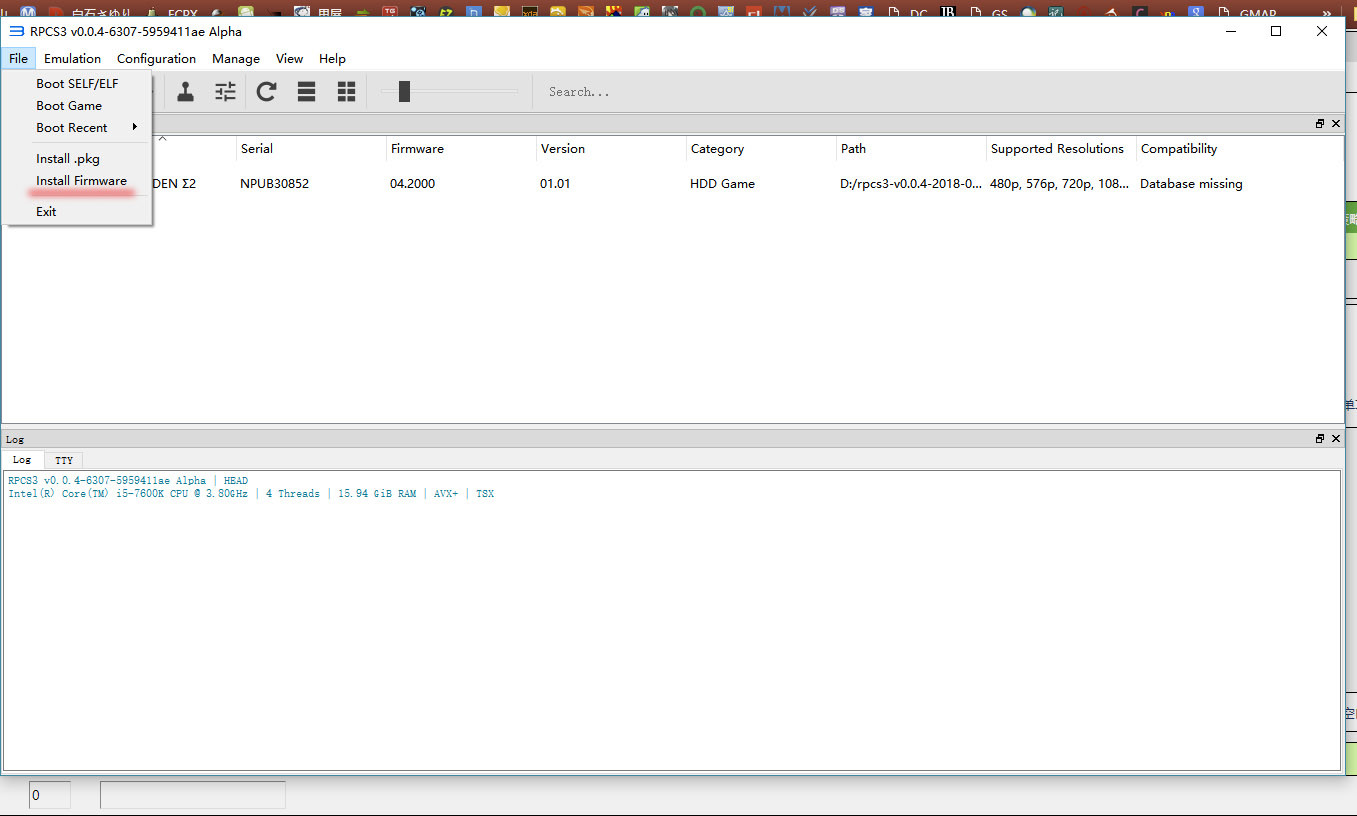The height and width of the screenshot is (816, 1357).
Task: Close the Log panel
Action: (x=1336, y=439)
